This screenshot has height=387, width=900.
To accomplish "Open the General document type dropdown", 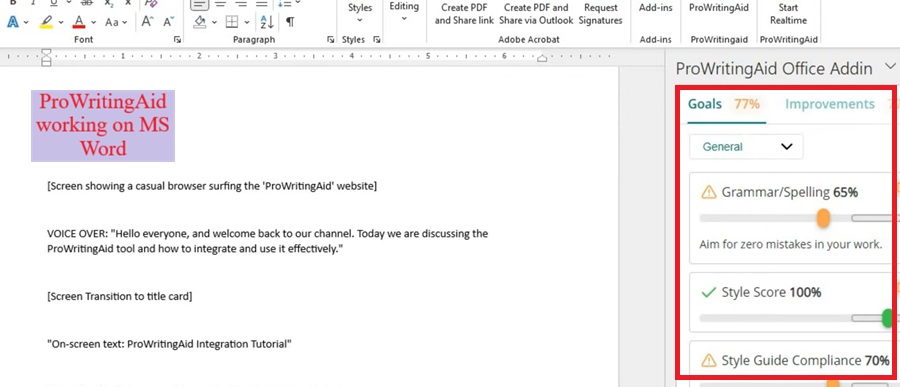I will click(x=746, y=146).
